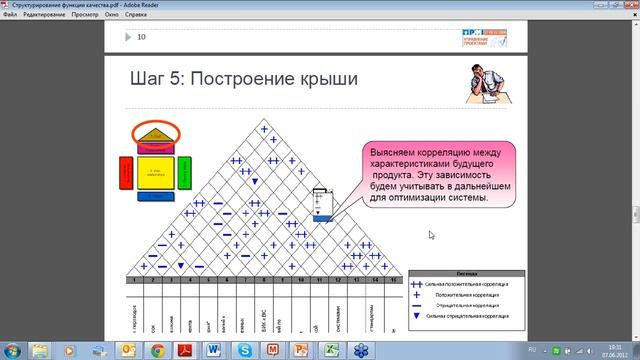Show hidden tray icons arrow
The image size is (640, 360).
click(x=545, y=351)
